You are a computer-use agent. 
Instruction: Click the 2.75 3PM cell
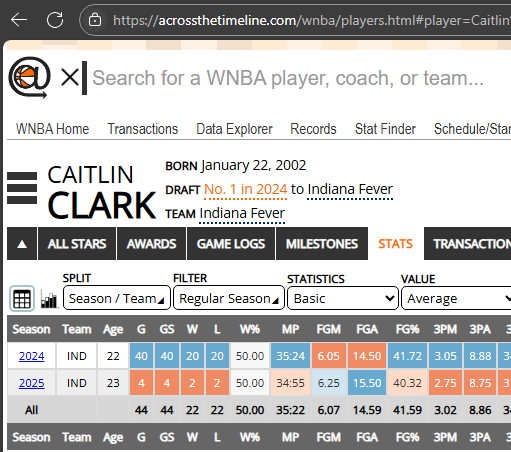[x=445, y=383]
